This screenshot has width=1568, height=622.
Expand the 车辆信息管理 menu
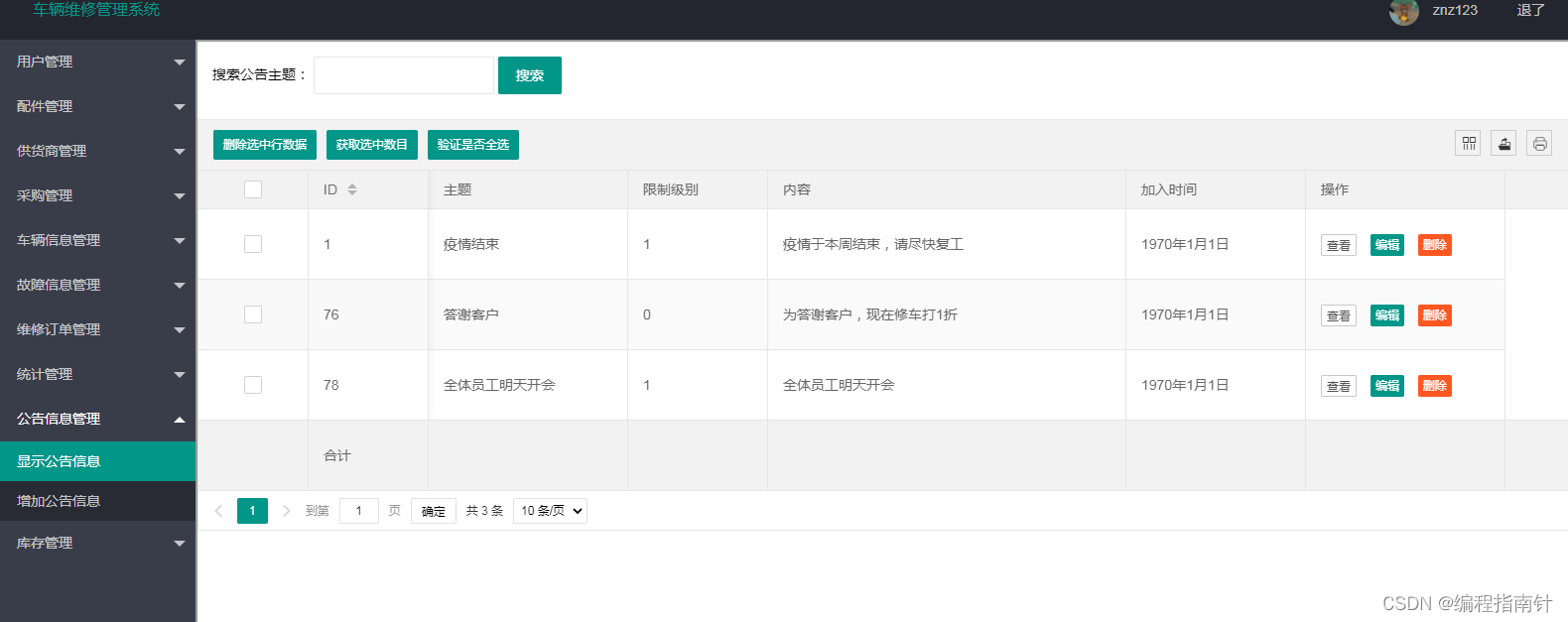[x=97, y=240]
